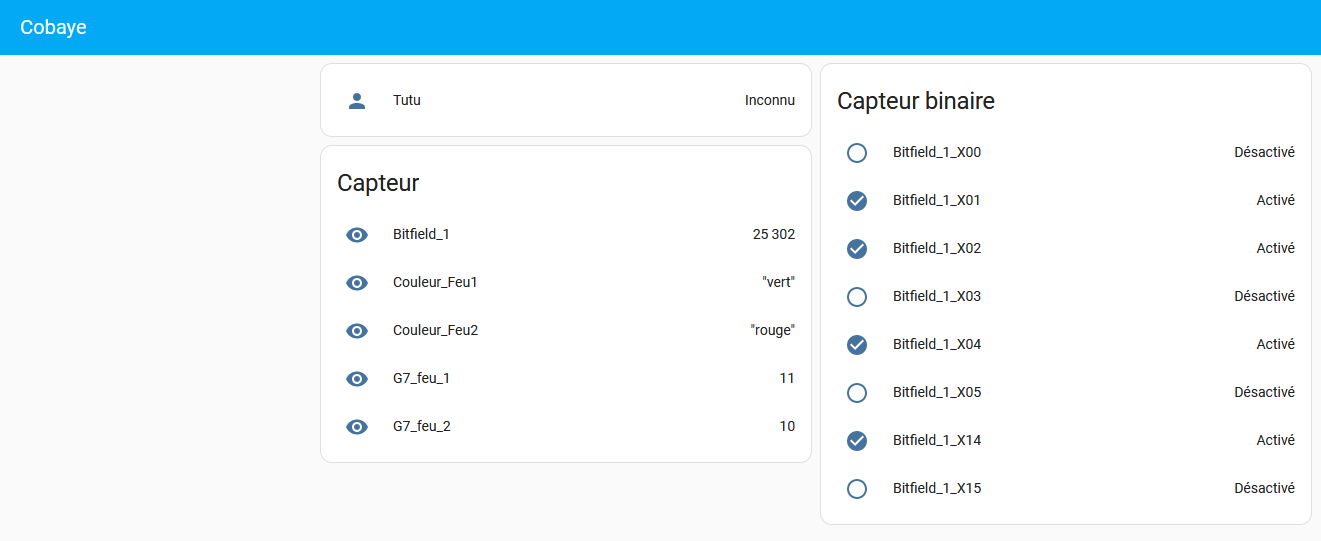1321x541 pixels.
Task: Open the Couleur_Feu2 "rouge" state
Action: (772, 330)
